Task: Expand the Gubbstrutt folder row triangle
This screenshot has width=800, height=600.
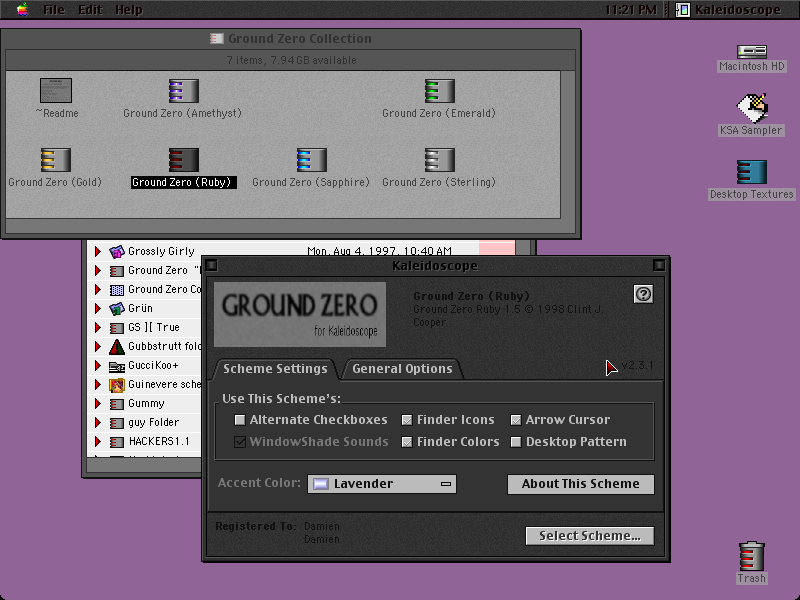Action: 97,346
